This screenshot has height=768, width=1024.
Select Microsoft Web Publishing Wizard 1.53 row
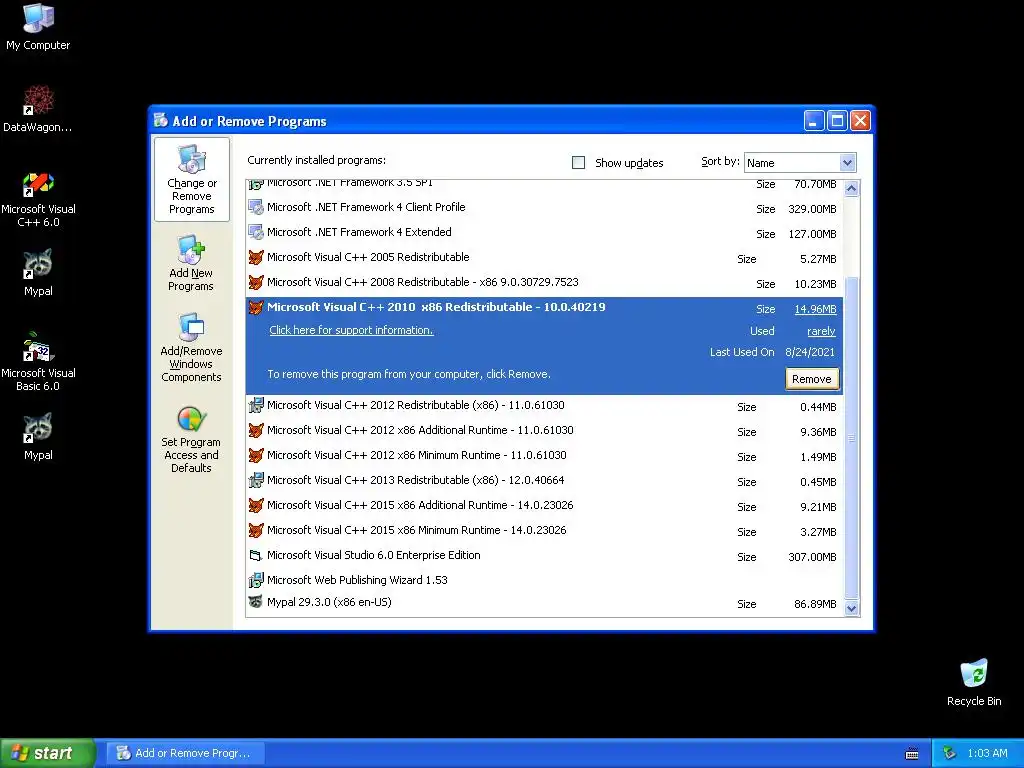click(x=544, y=580)
